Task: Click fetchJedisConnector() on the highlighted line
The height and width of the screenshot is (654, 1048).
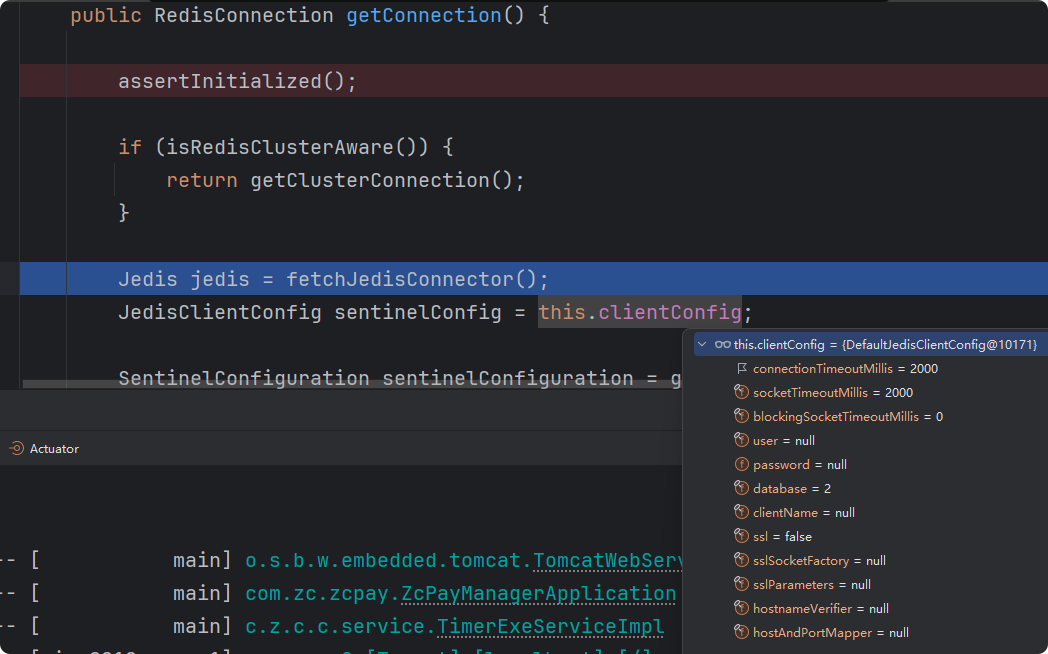Action: pos(411,279)
